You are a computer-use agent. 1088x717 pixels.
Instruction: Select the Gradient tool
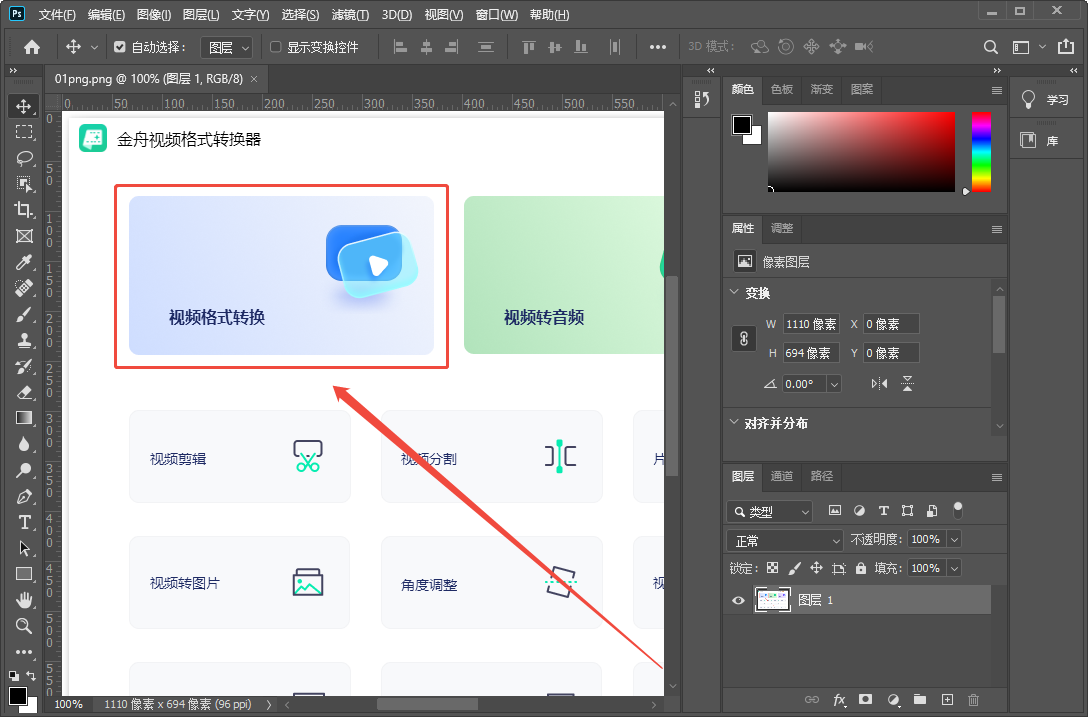pyautogui.click(x=24, y=418)
